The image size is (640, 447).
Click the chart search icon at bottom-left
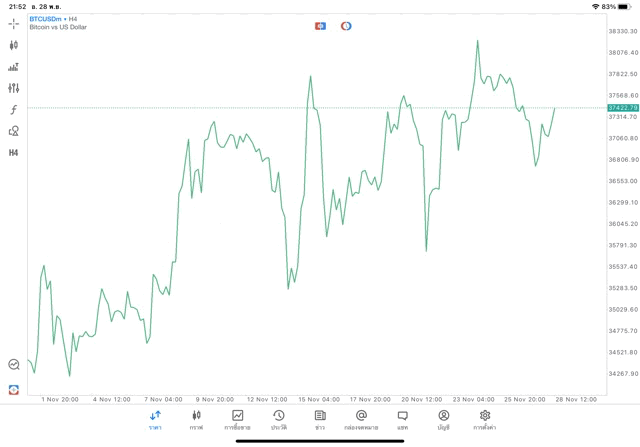coord(13,365)
